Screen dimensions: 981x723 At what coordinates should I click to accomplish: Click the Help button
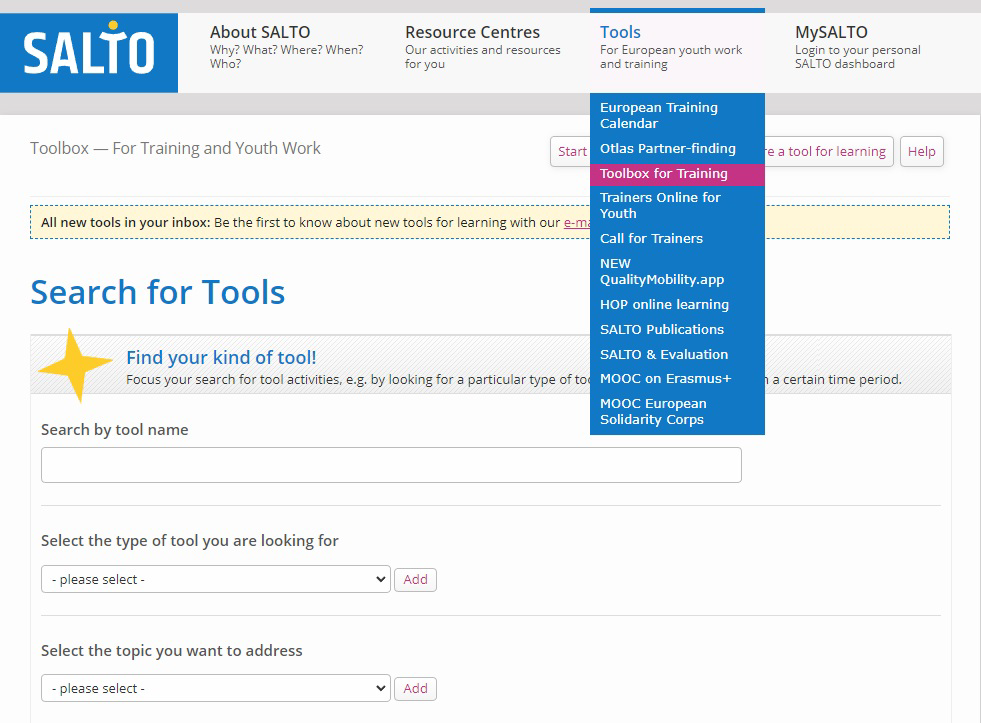click(x=921, y=152)
